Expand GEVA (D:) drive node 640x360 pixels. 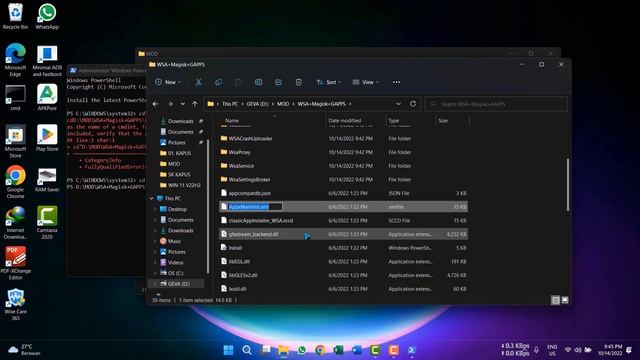[x=155, y=284]
